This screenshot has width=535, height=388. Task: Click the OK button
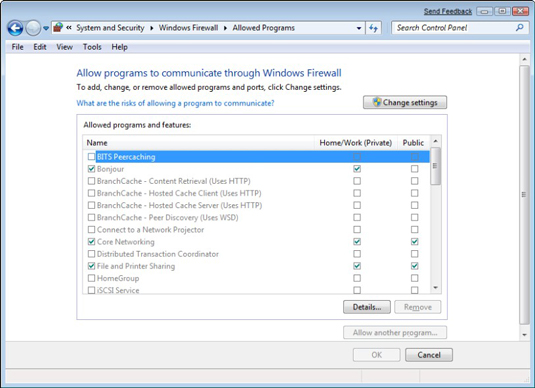[x=377, y=355]
